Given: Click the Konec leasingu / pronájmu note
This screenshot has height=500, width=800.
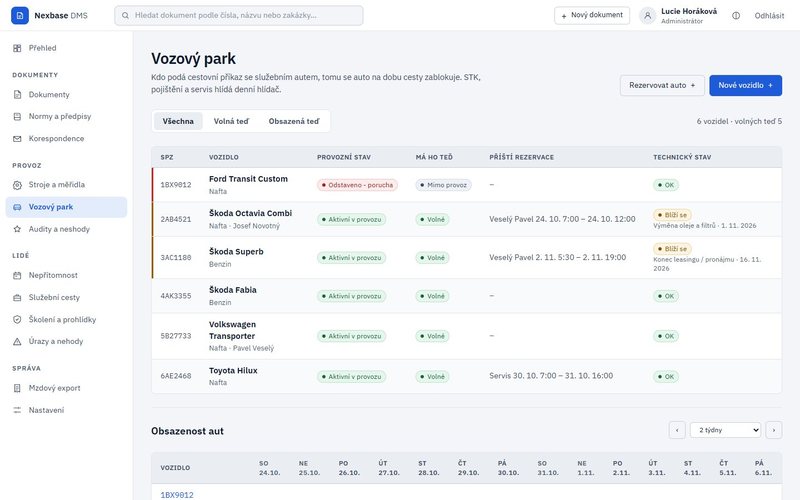Looking at the screenshot, I should point(707,264).
